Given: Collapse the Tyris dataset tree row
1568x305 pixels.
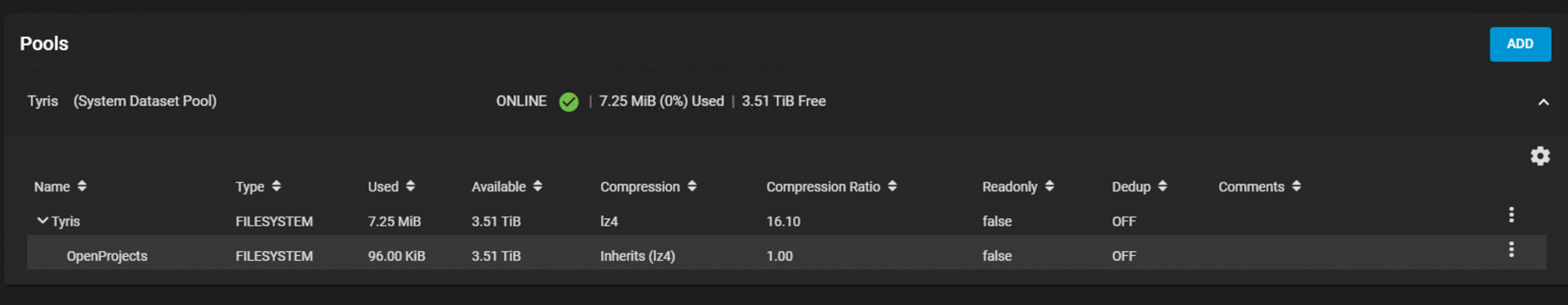Looking at the screenshot, I should coord(42,221).
